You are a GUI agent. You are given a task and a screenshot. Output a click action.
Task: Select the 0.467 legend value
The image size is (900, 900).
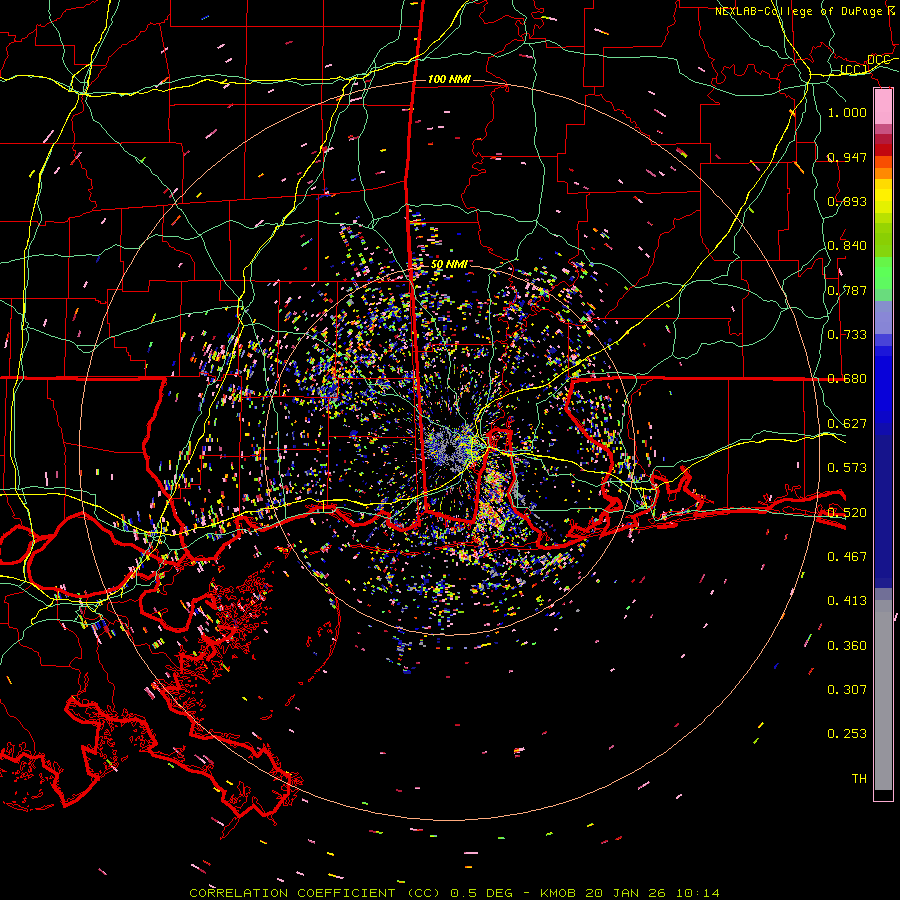click(x=847, y=557)
